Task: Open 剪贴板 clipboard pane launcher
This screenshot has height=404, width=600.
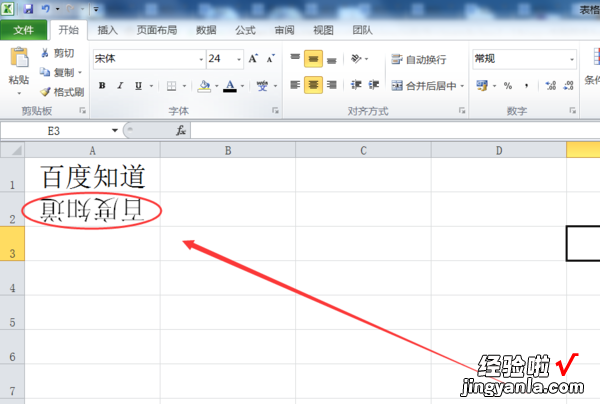Action: (x=82, y=111)
